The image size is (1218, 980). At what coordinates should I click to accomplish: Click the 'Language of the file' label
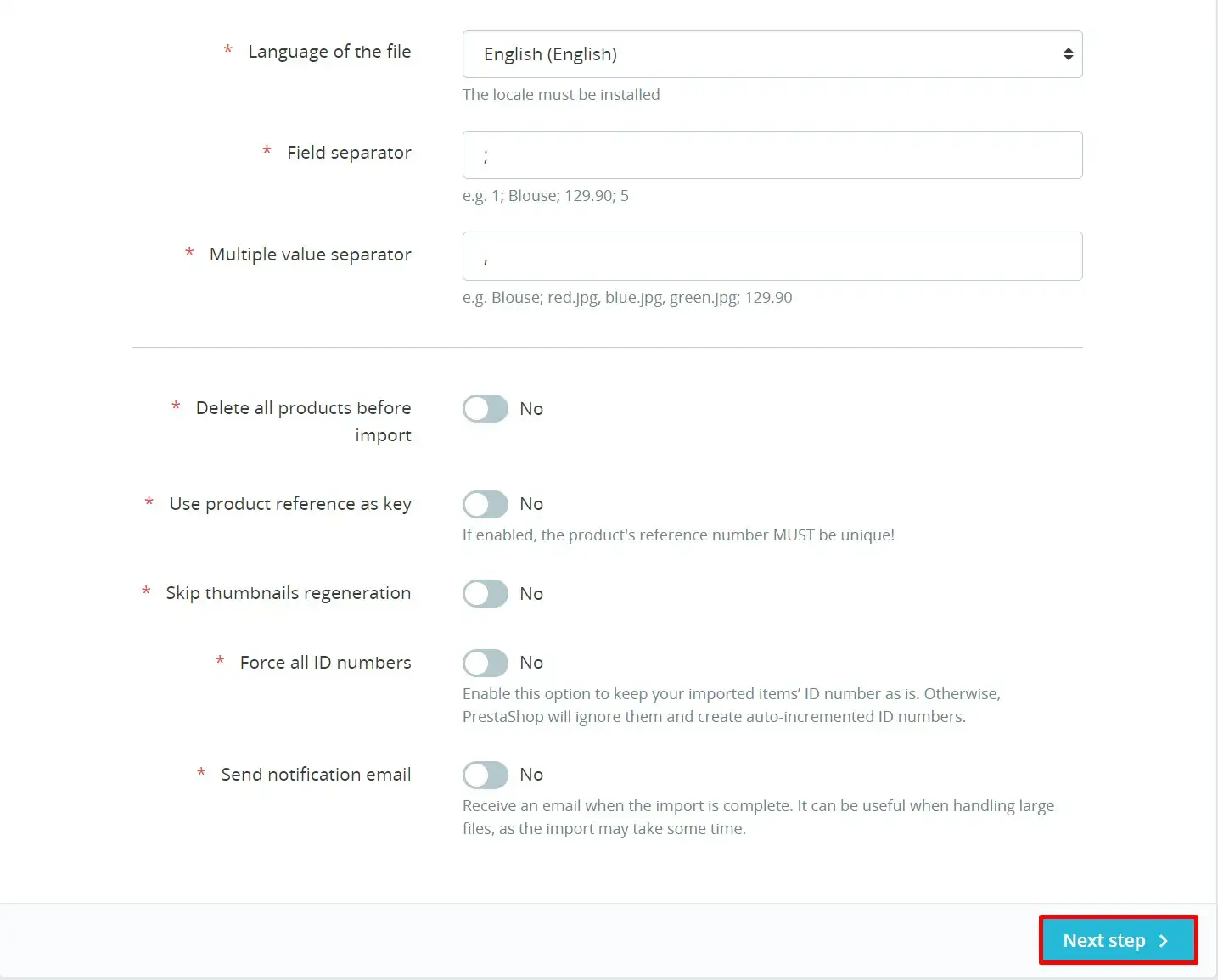coord(329,51)
